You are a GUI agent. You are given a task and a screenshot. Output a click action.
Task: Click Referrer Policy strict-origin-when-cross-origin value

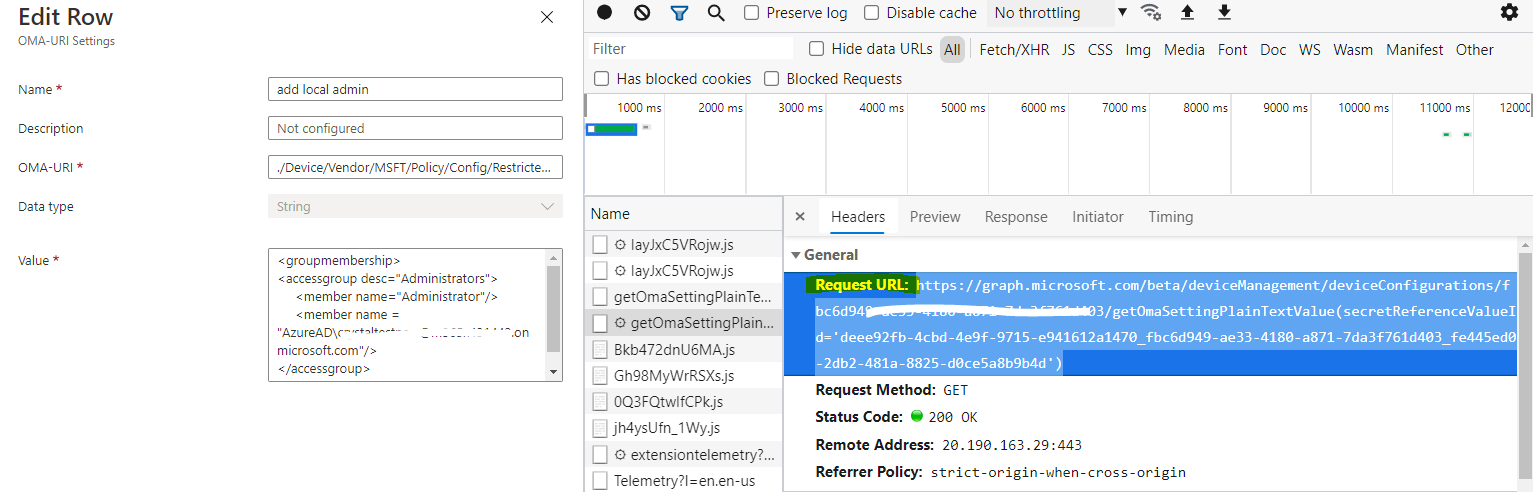coord(1058,472)
